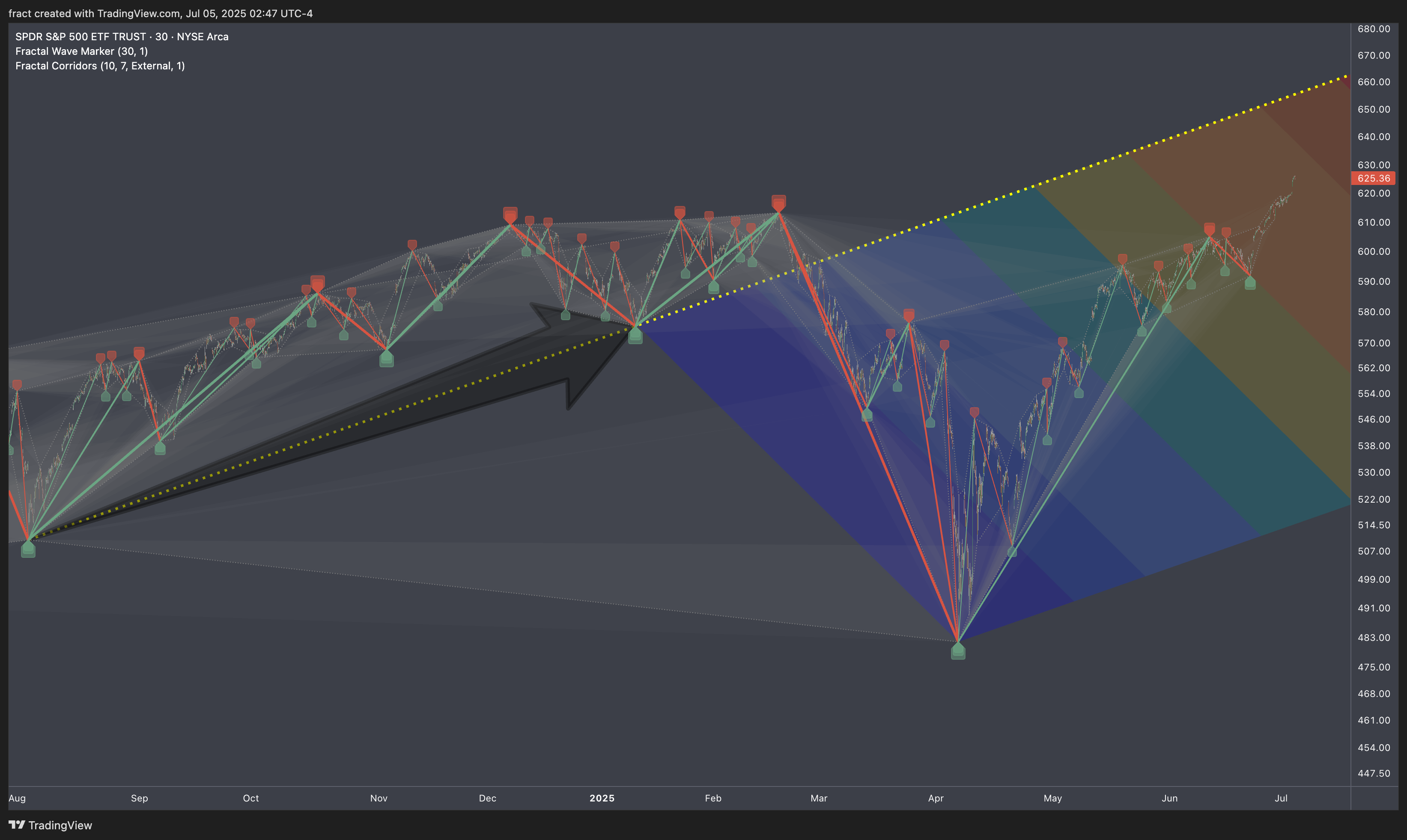The height and width of the screenshot is (840, 1407).
Task: Click the 546.00 price axis label
Action: point(1374,420)
